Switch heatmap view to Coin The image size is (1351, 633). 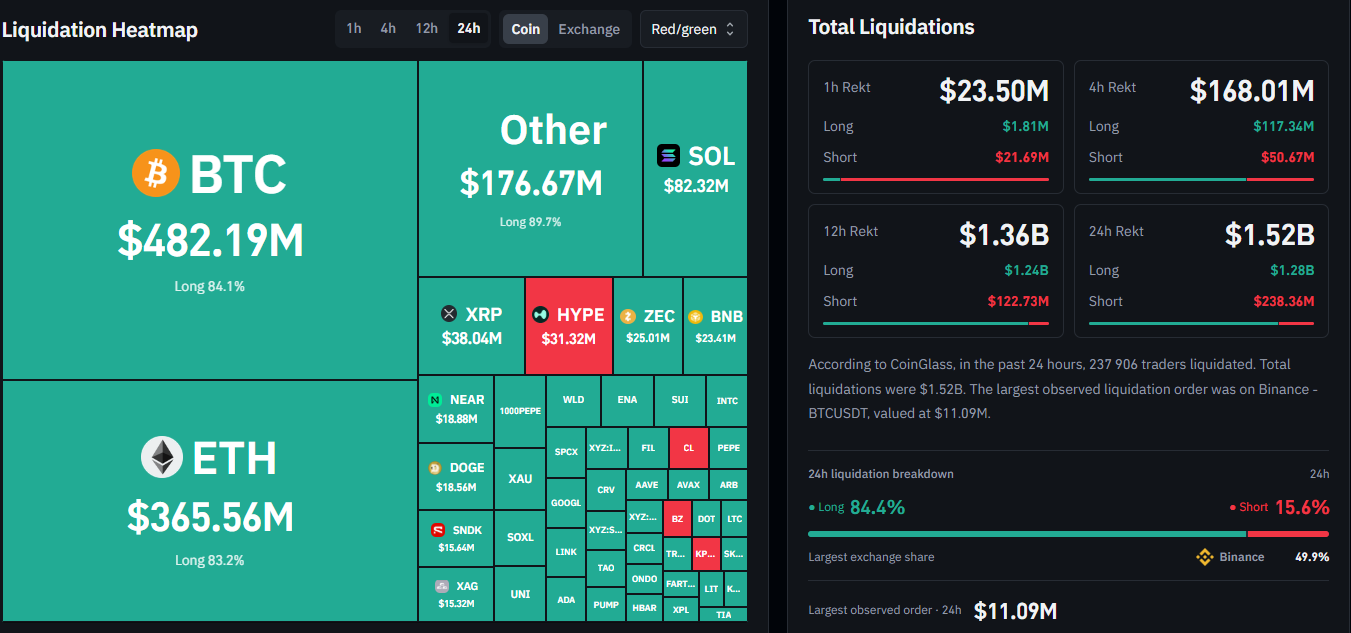click(x=526, y=29)
